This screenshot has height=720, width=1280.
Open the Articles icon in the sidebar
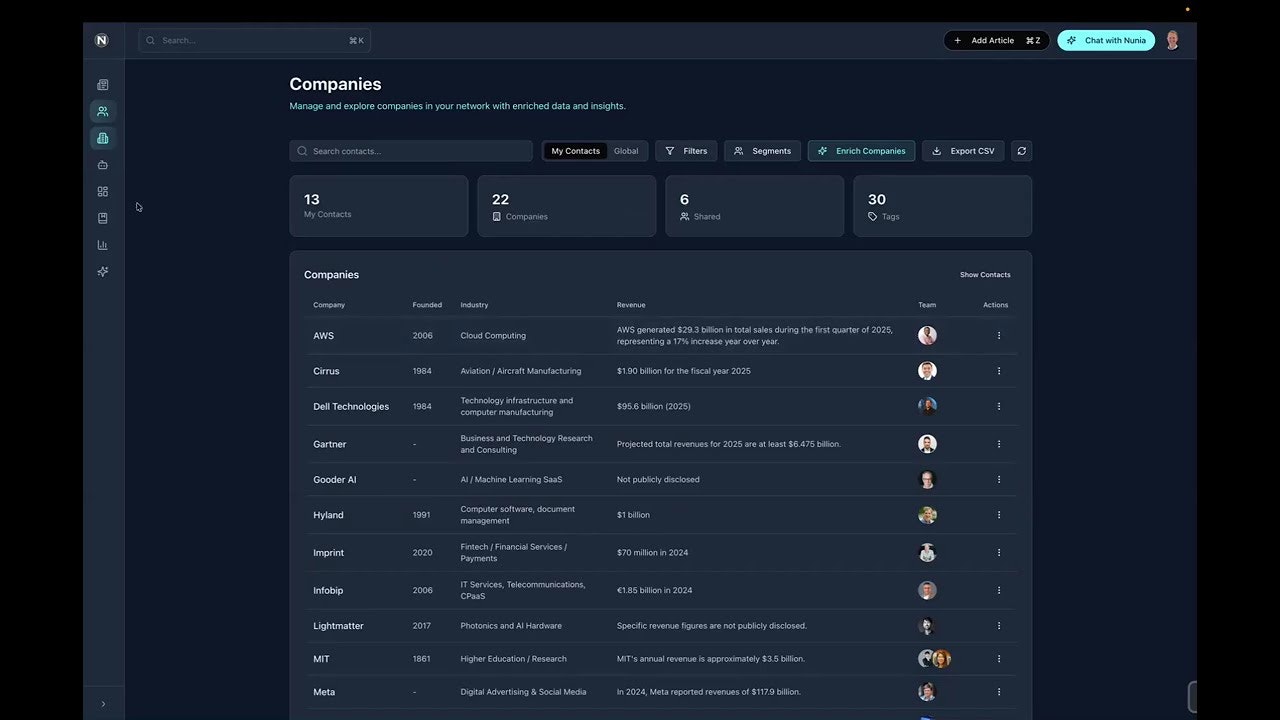(x=102, y=84)
